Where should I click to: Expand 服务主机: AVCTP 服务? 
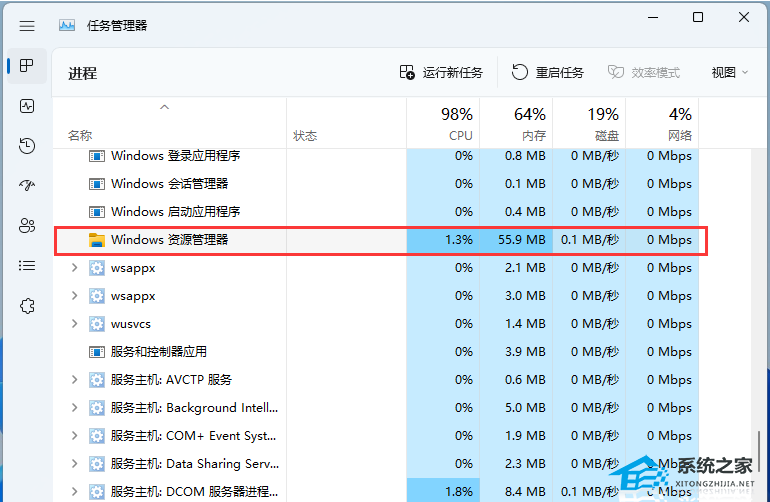75,380
